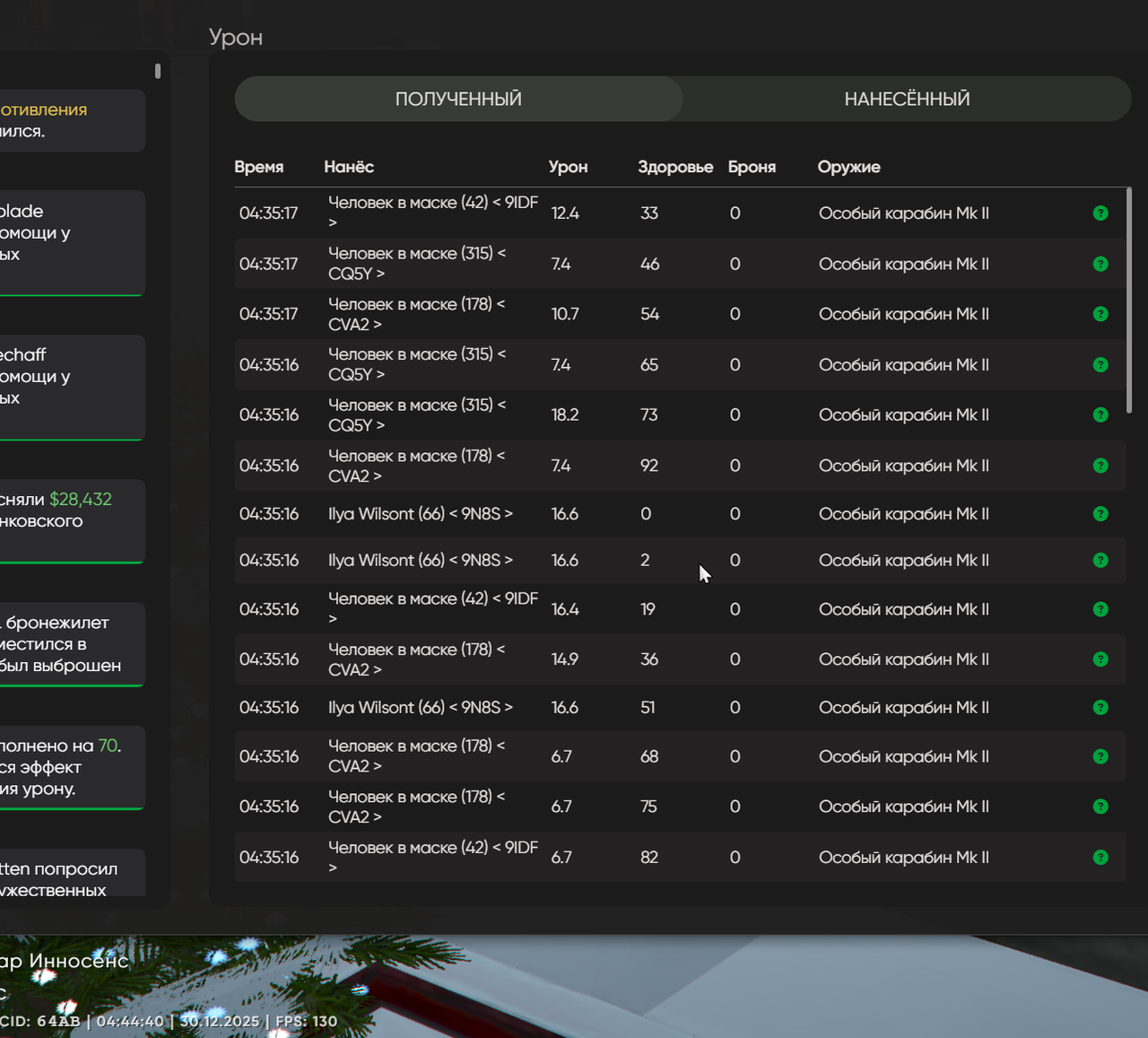Open the question-mark icon in health 54 row

pyautogui.click(x=1100, y=314)
